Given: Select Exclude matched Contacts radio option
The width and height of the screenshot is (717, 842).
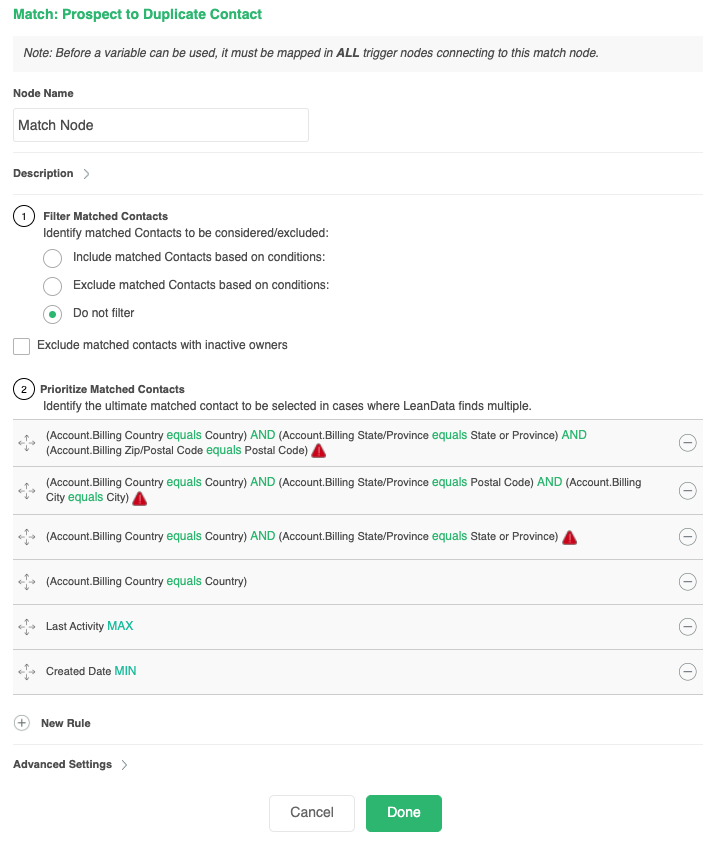Looking at the screenshot, I should (x=52, y=286).
